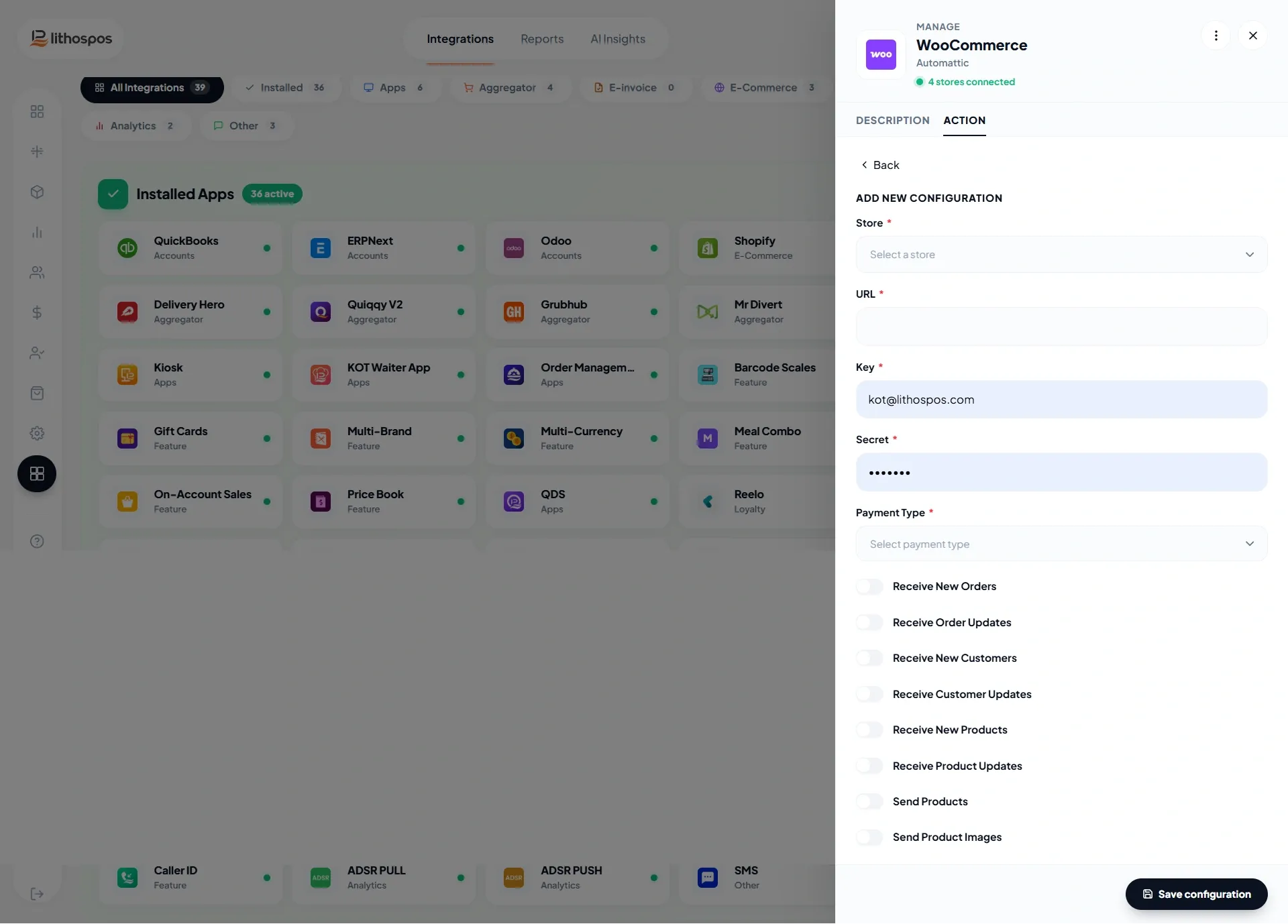Screen dimensions: 1288x924
Task: Switch on Receive Product Updates
Action: (869, 766)
